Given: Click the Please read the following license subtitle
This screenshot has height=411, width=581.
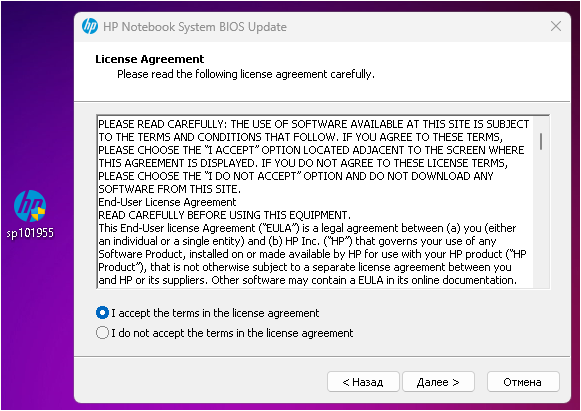Looking at the screenshot, I should (246, 74).
